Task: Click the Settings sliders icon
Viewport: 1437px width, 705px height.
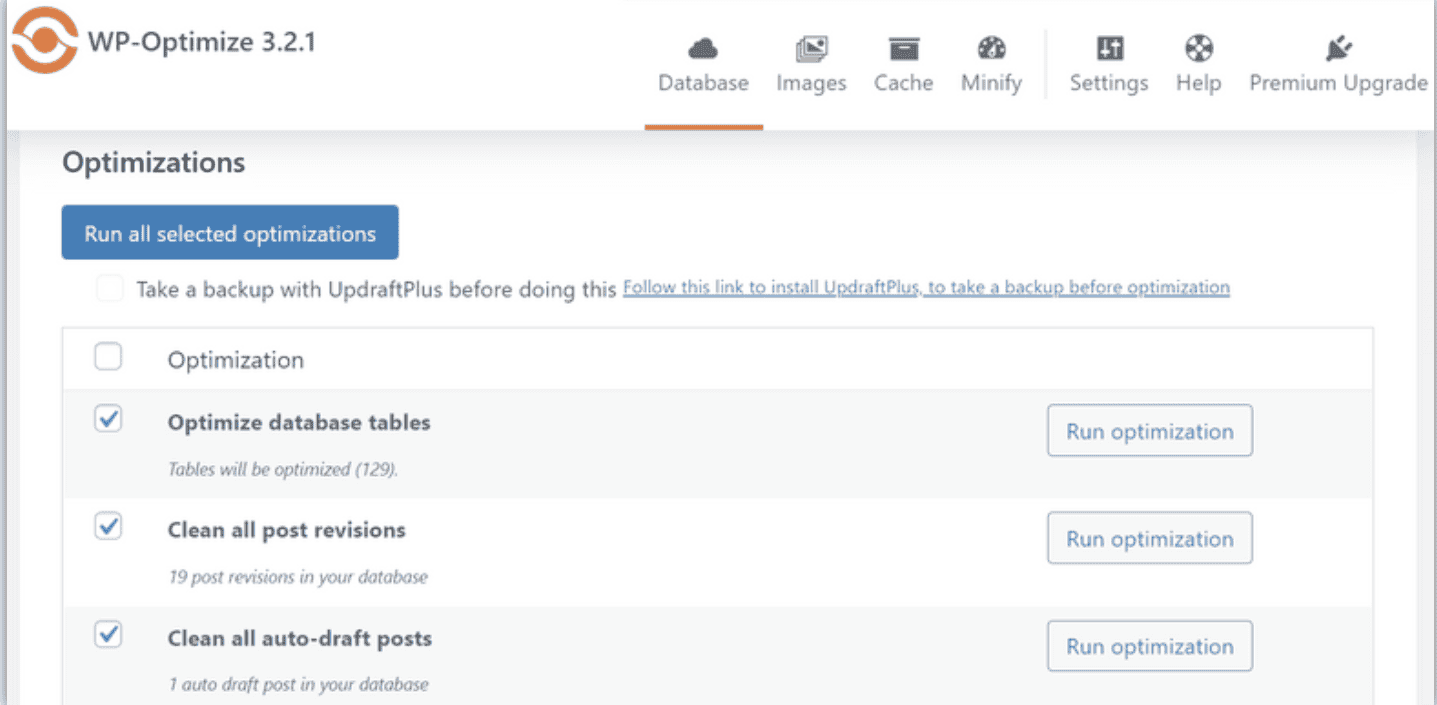Action: 1109,47
